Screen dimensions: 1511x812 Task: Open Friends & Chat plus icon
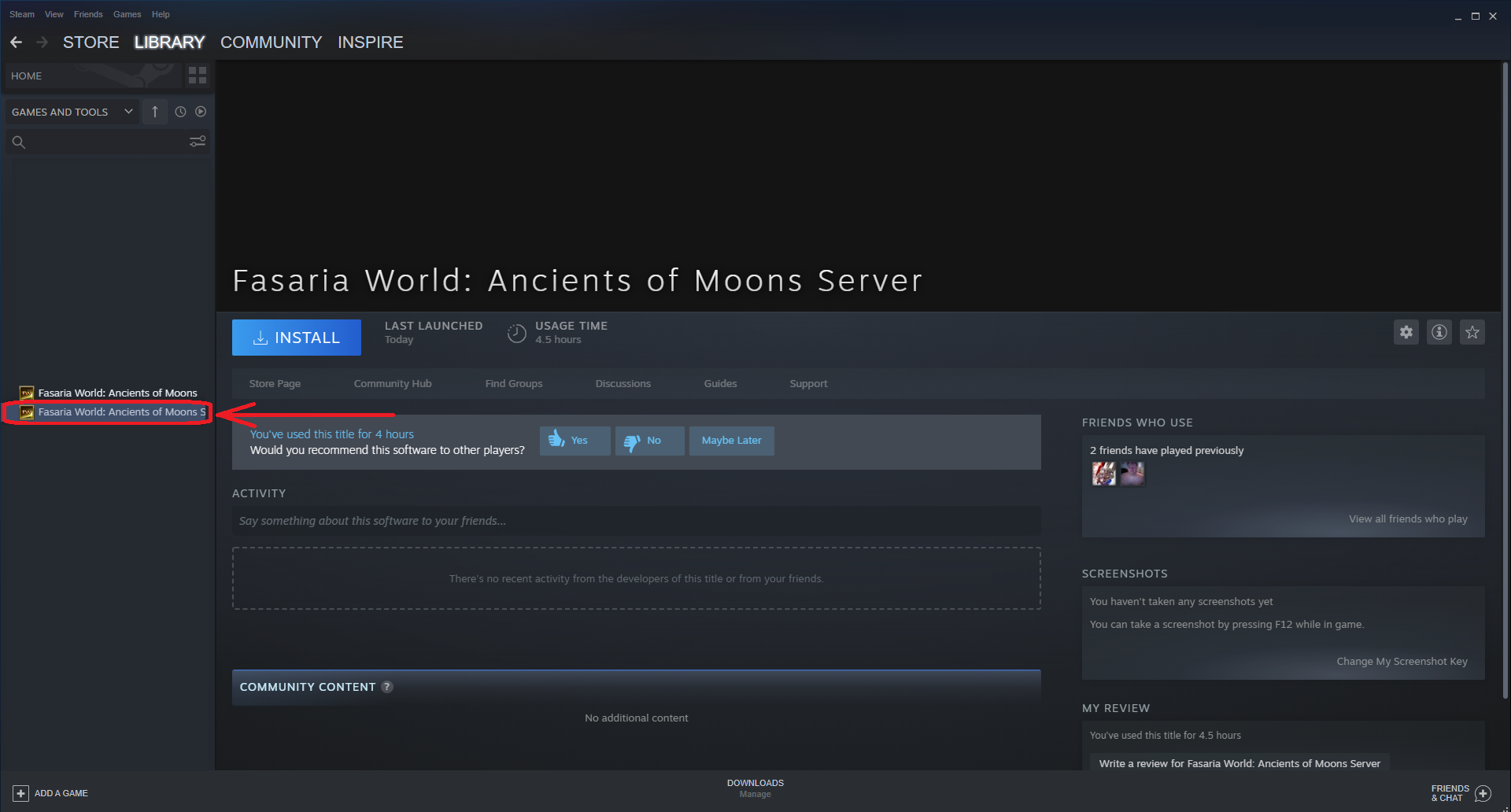(x=1483, y=793)
